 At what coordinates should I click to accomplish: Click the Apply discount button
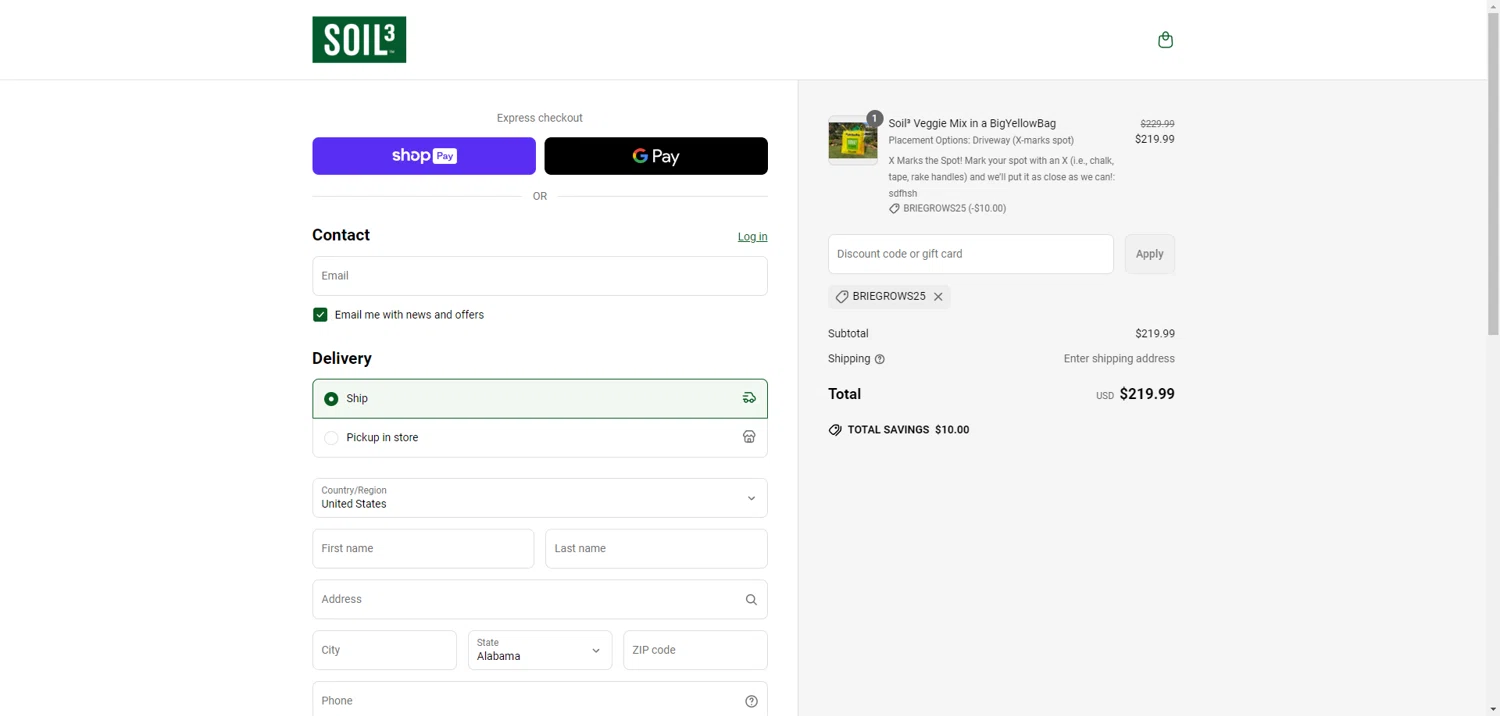(1150, 254)
